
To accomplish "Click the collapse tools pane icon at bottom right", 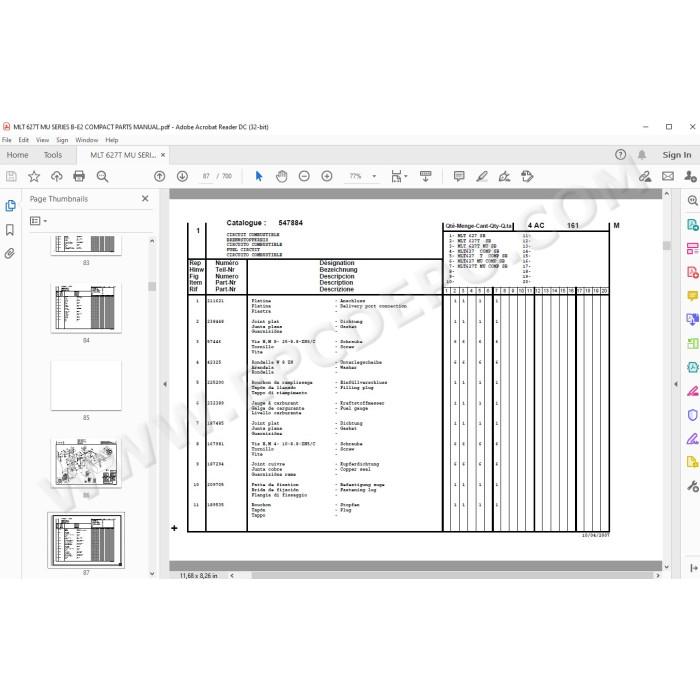I will click(694, 568).
